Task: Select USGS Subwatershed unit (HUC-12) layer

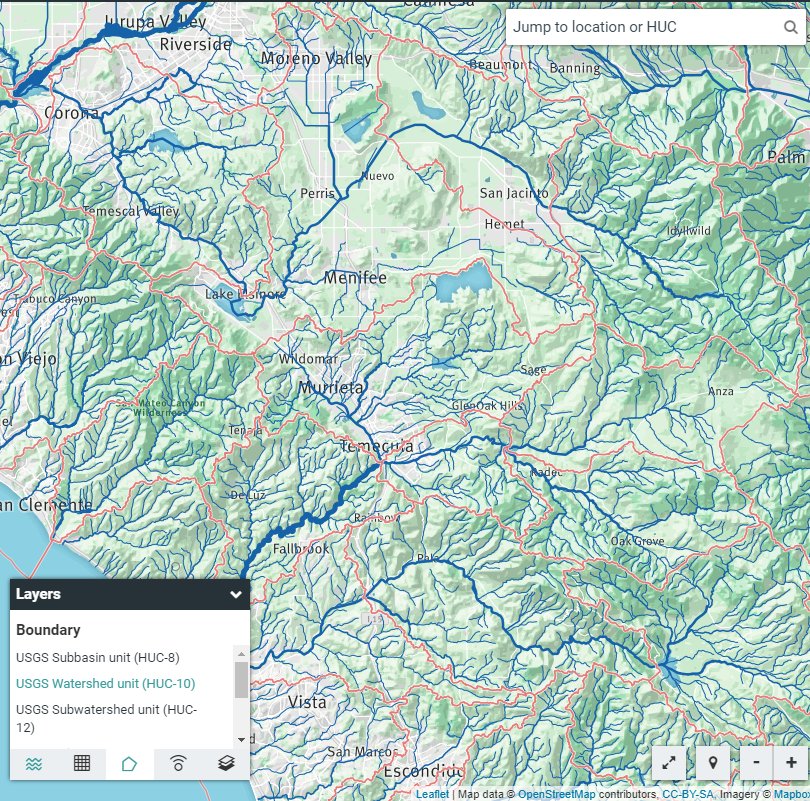Action: 106,718
